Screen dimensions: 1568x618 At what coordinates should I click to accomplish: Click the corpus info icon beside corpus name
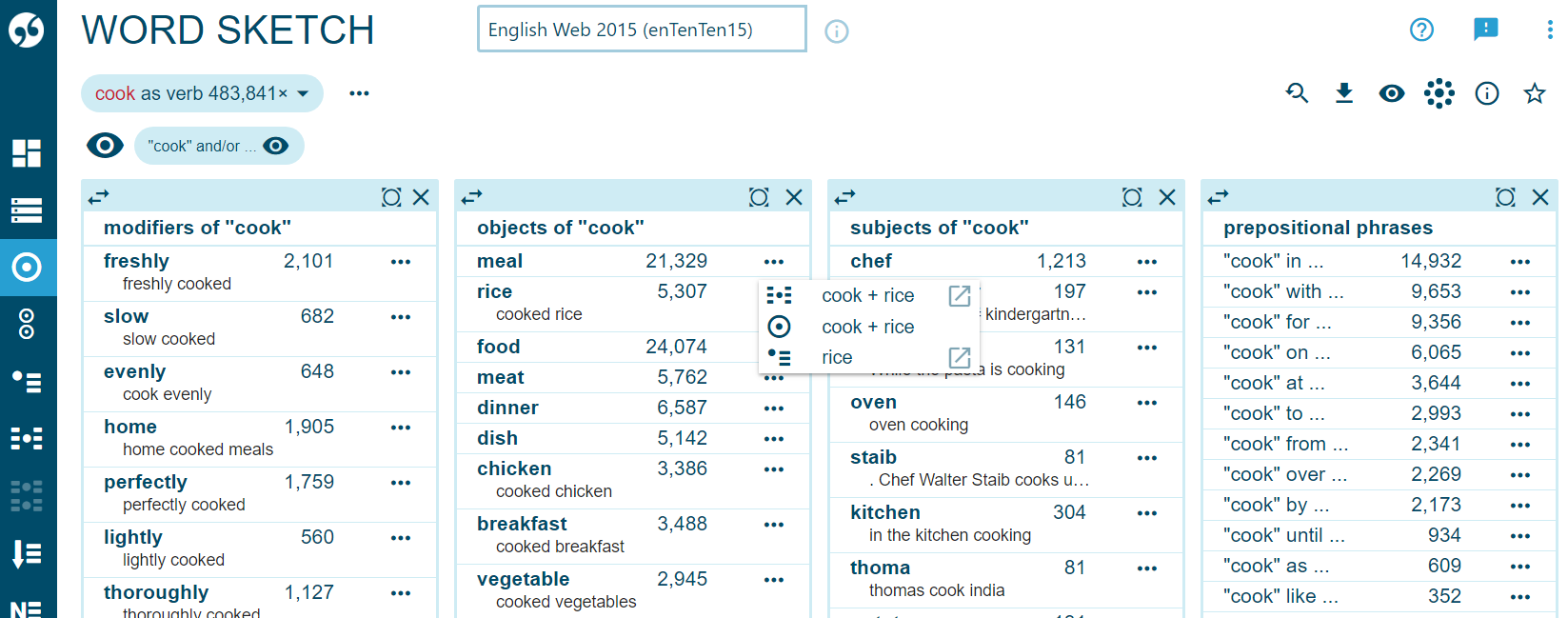[837, 31]
